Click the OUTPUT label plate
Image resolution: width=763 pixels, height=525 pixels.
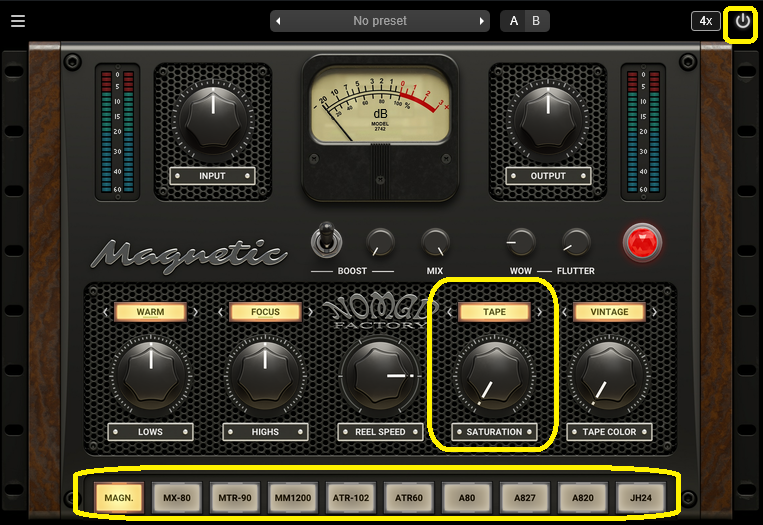pos(548,176)
